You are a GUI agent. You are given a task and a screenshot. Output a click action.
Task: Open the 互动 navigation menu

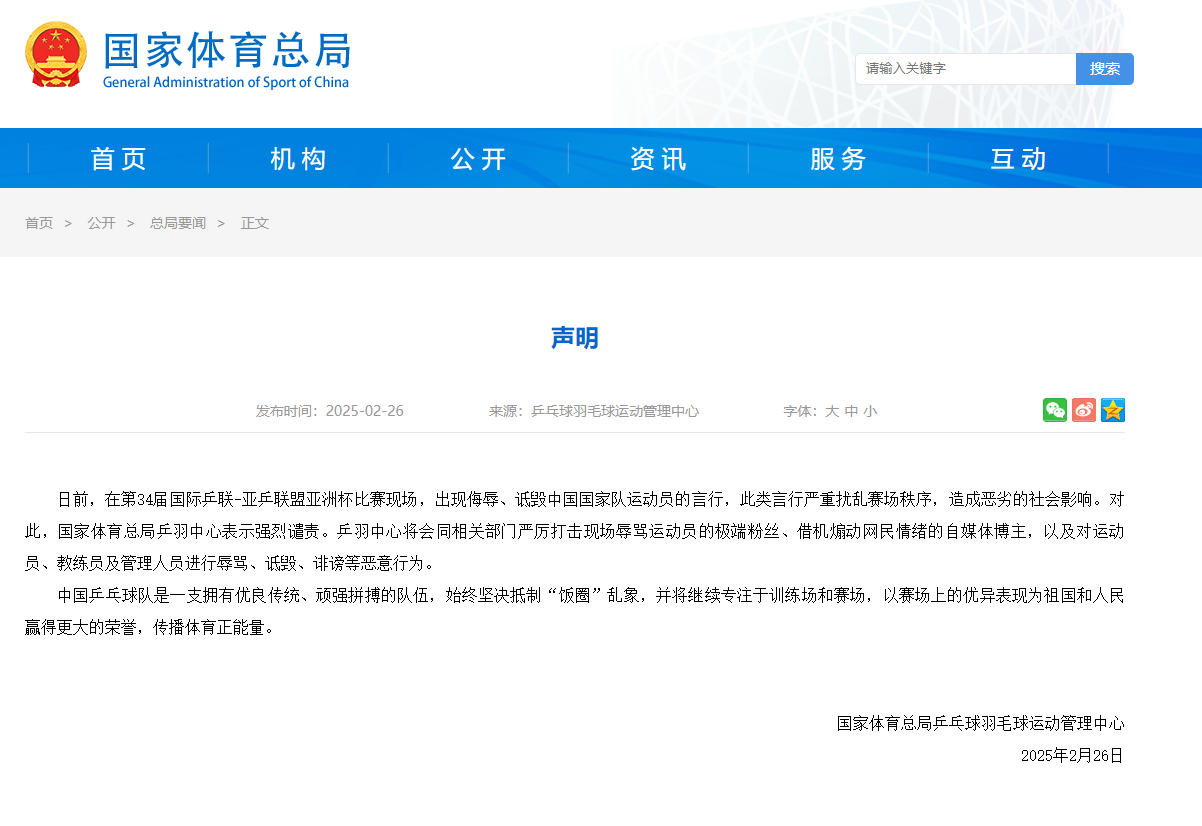click(1019, 158)
